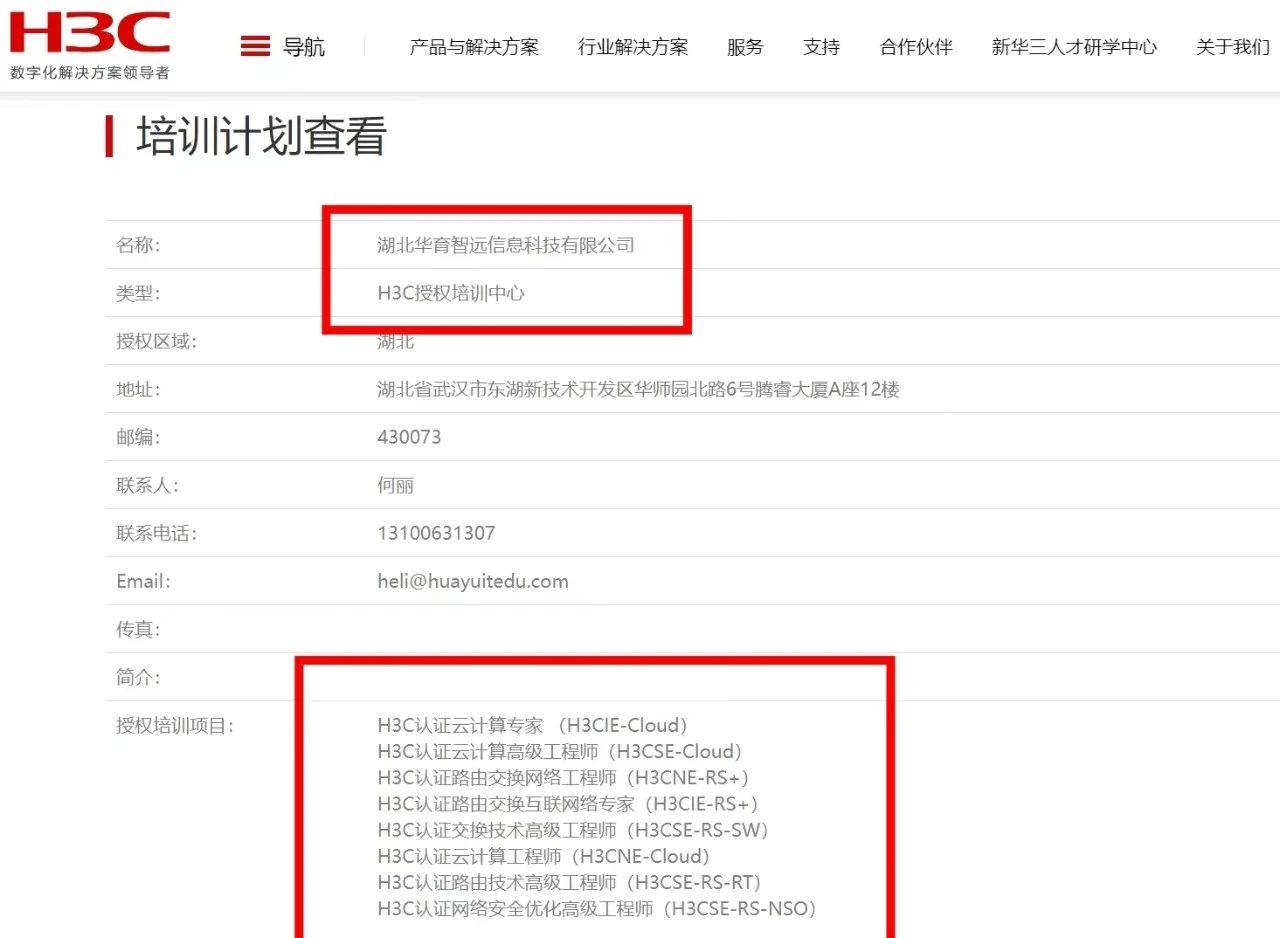Select company name 湖北华育智远信息科技有限公司
1280x938 pixels.
point(506,245)
